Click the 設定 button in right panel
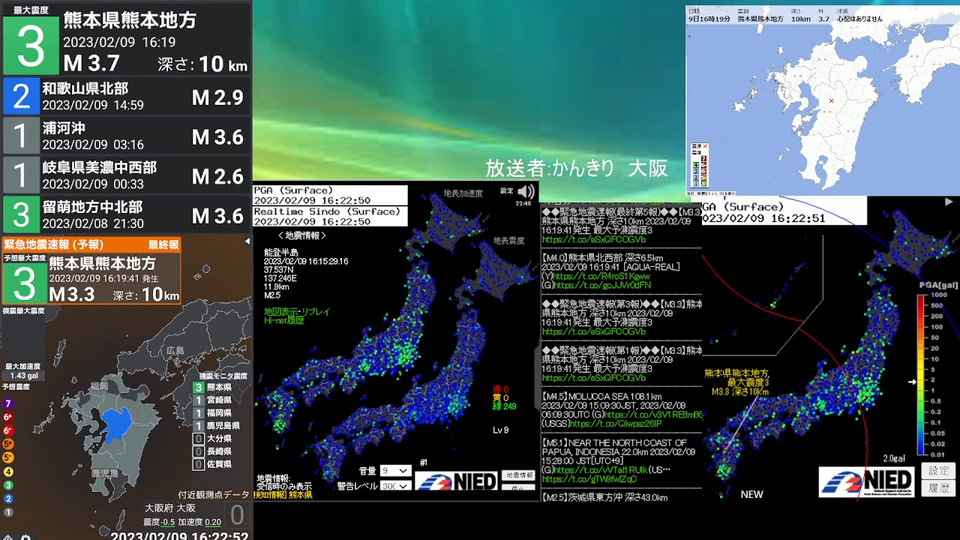 (938, 470)
